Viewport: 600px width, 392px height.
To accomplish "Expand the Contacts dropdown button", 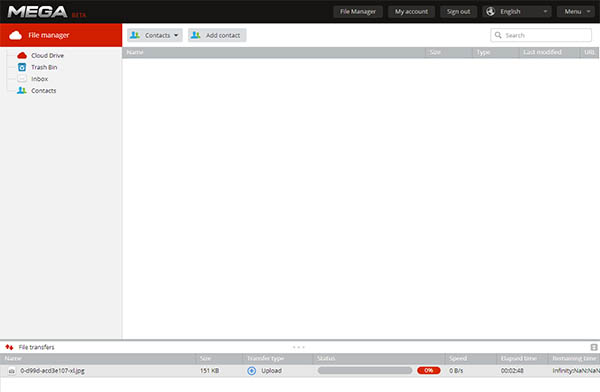I will [x=155, y=35].
